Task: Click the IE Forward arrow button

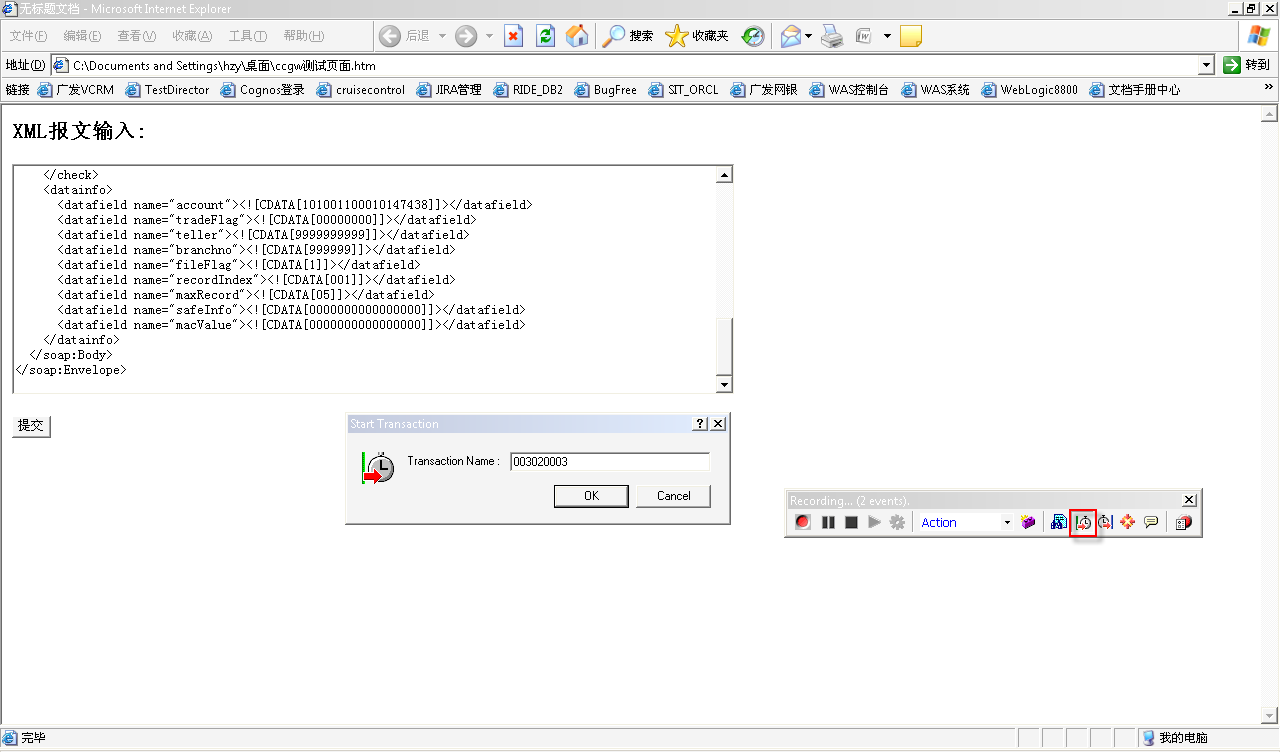Action: [465, 36]
